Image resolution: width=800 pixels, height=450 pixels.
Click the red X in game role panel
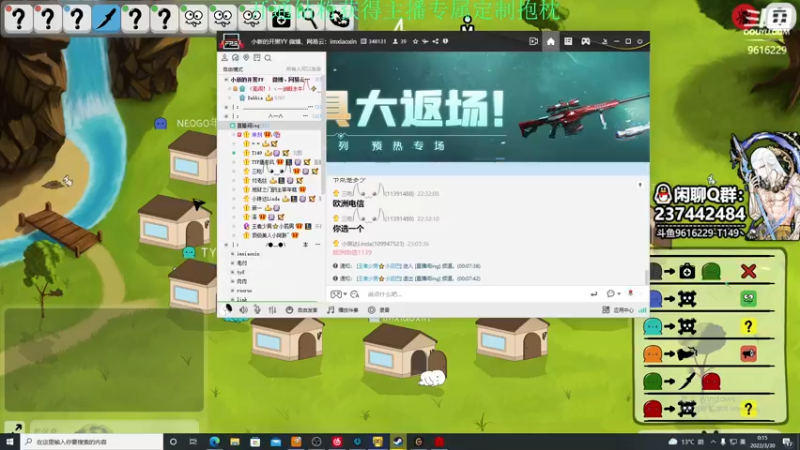point(748,271)
